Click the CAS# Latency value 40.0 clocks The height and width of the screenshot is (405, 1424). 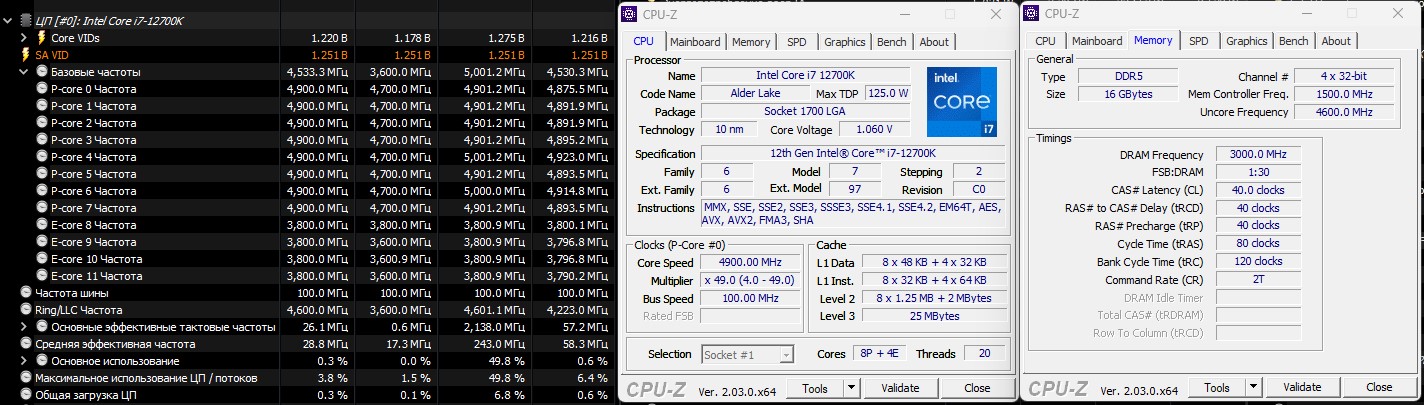[1258, 190]
